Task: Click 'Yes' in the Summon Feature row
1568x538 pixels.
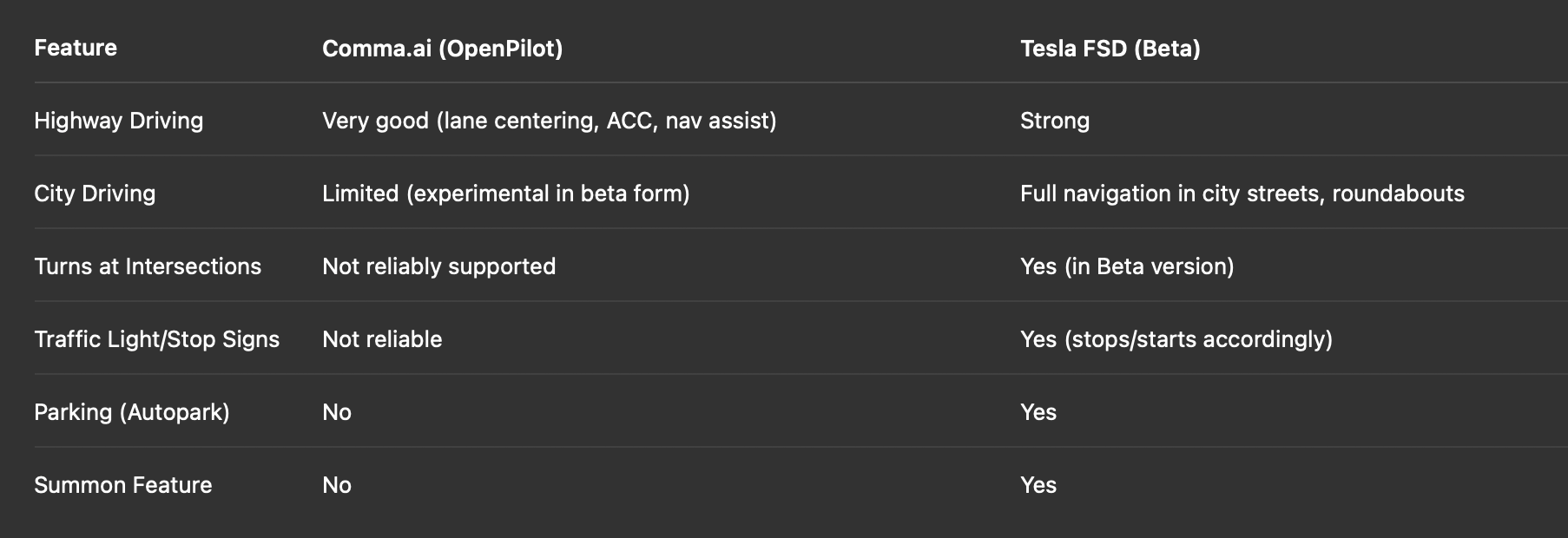Action: [1038, 485]
